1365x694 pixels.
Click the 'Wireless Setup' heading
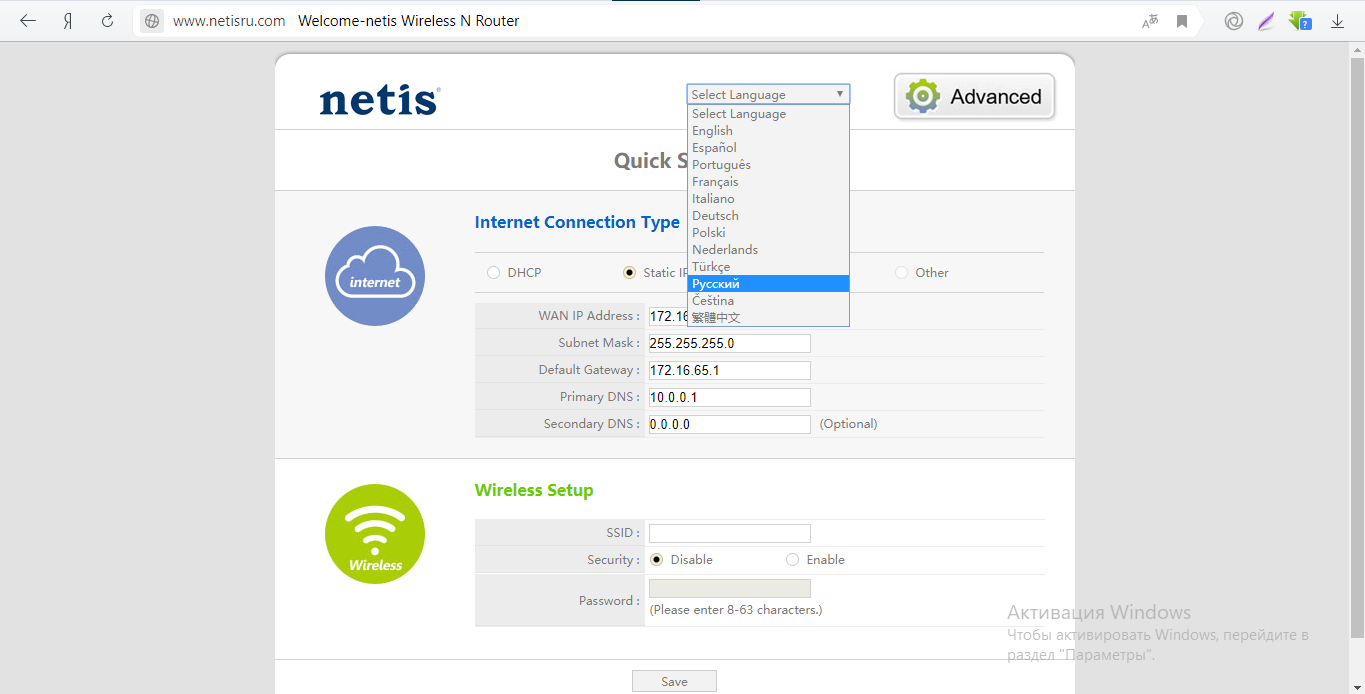point(534,490)
